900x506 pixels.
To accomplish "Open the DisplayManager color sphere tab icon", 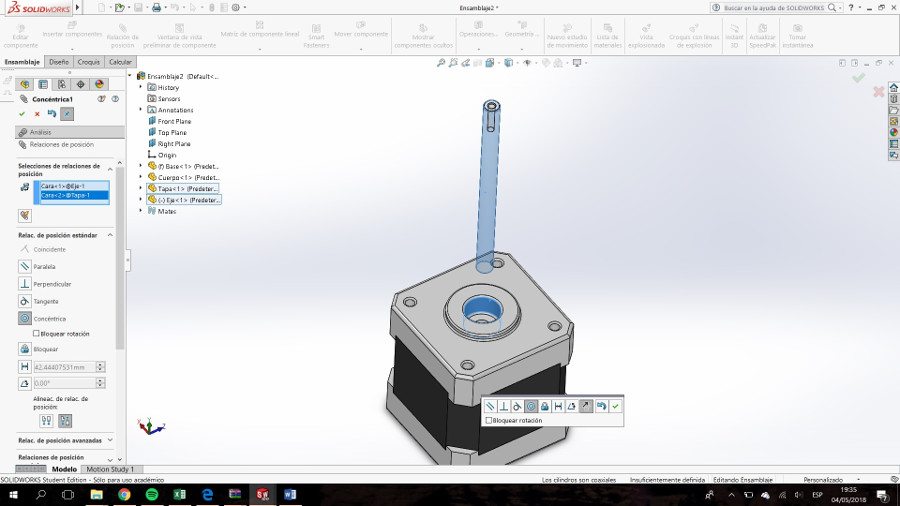I will (x=99, y=84).
